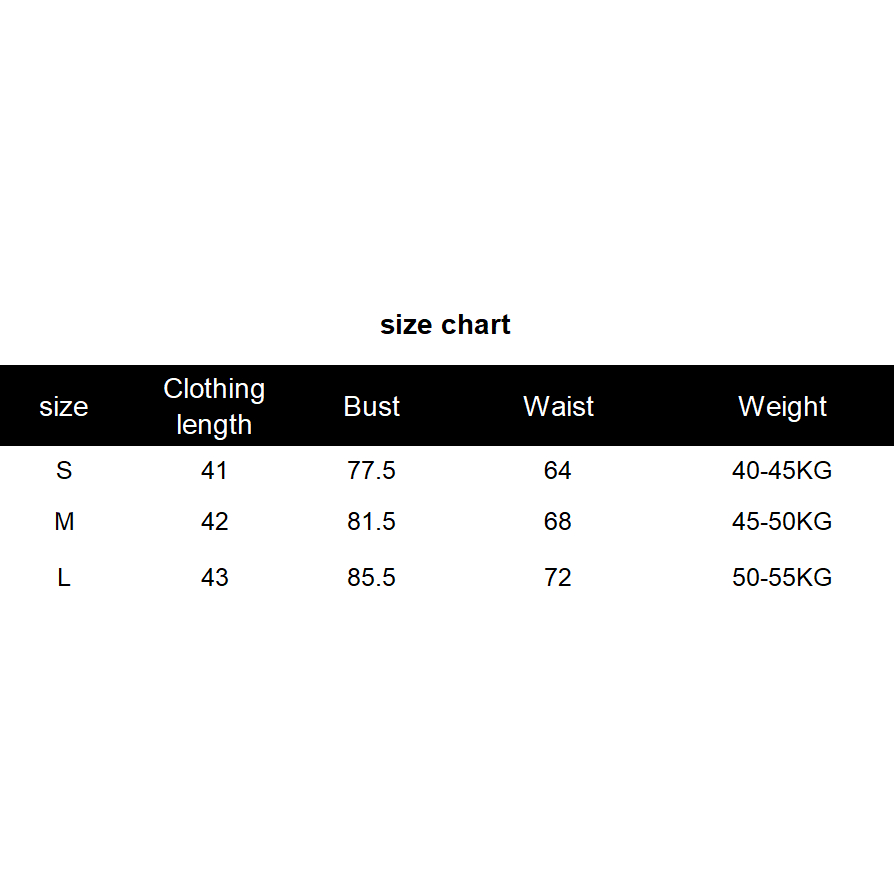Select the "Weight" column header
This screenshot has width=894, height=894.
point(782,407)
